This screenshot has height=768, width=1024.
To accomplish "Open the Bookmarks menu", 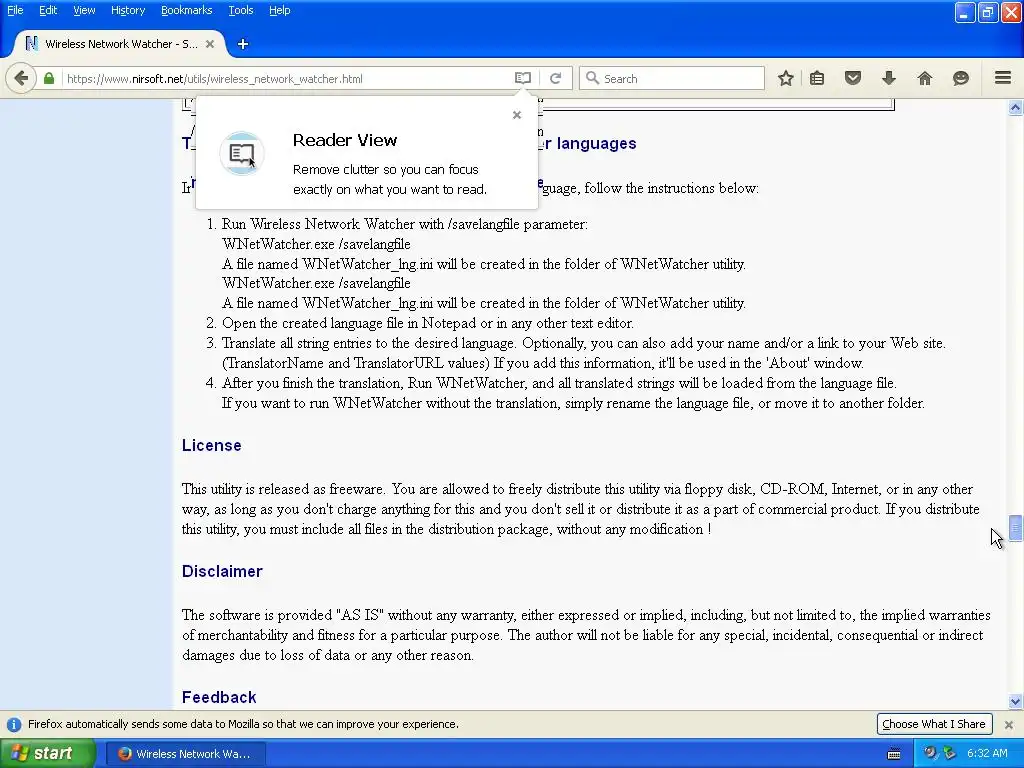I will click(186, 10).
